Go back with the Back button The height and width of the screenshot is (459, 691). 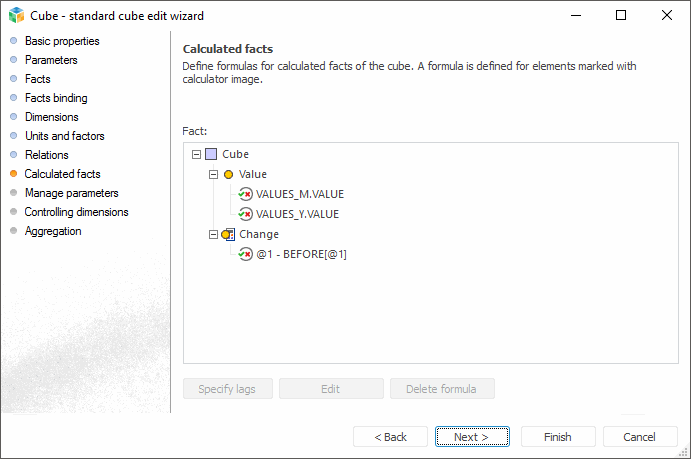390,437
